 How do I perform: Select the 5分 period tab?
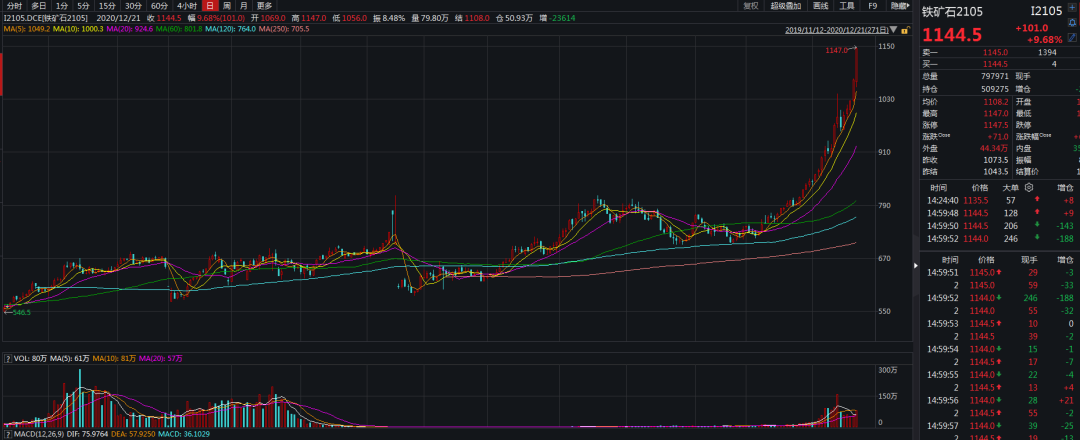tap(83, 6)
